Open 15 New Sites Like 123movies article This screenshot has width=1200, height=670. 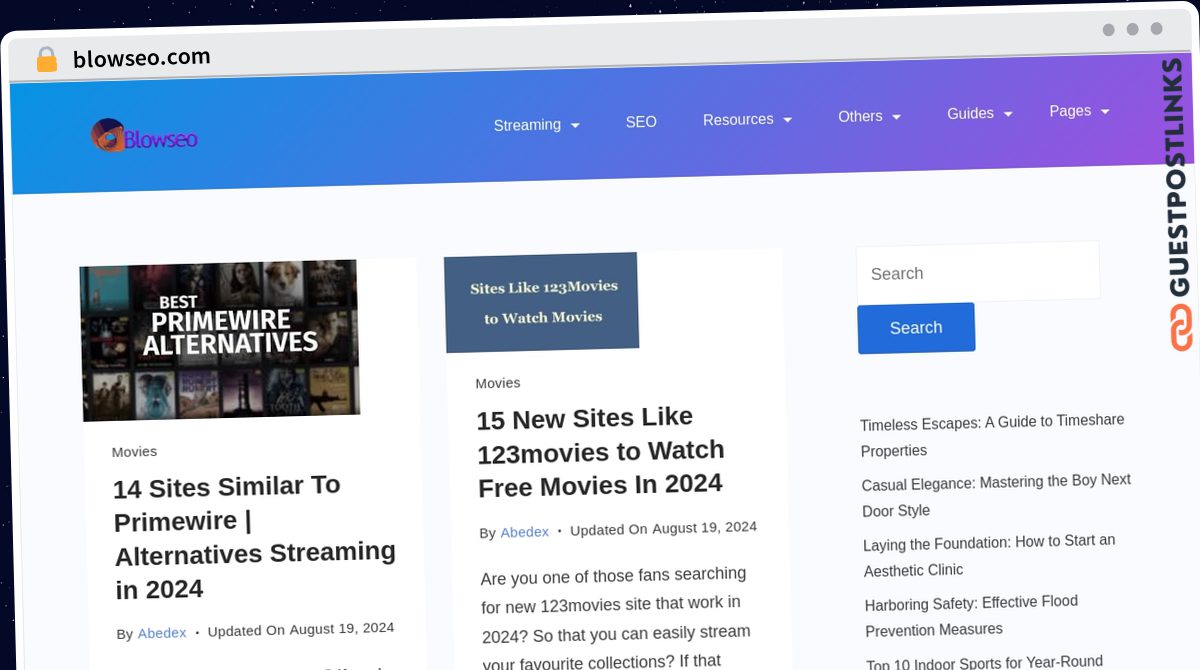601,450
